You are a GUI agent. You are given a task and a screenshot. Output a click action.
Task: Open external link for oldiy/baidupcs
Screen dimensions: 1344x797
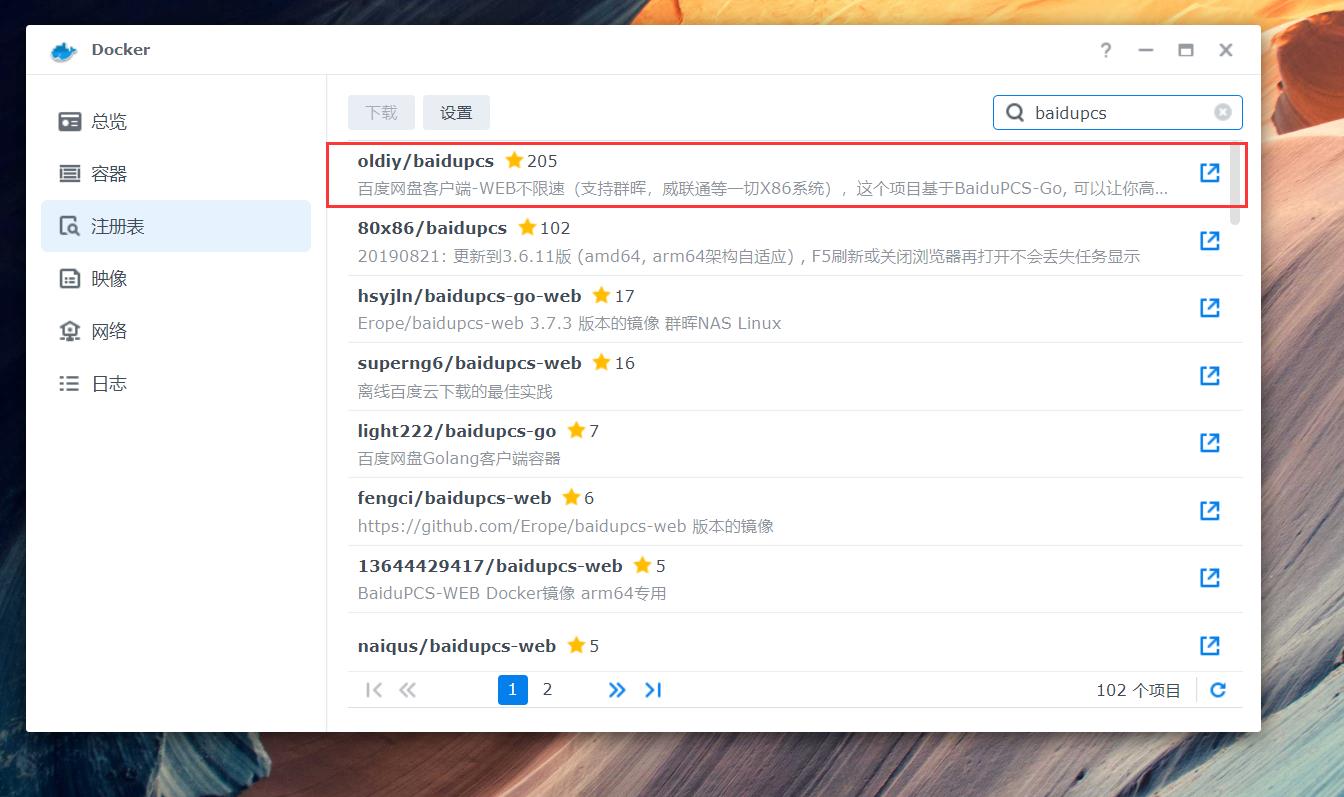tap(1209, 172)
